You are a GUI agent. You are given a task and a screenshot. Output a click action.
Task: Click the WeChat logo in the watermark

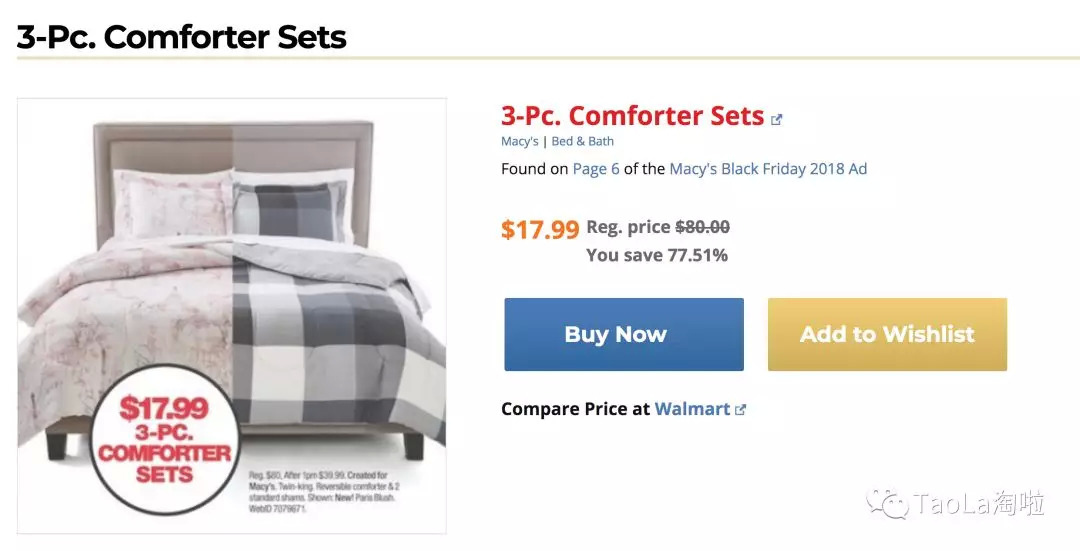coord(887,503)
